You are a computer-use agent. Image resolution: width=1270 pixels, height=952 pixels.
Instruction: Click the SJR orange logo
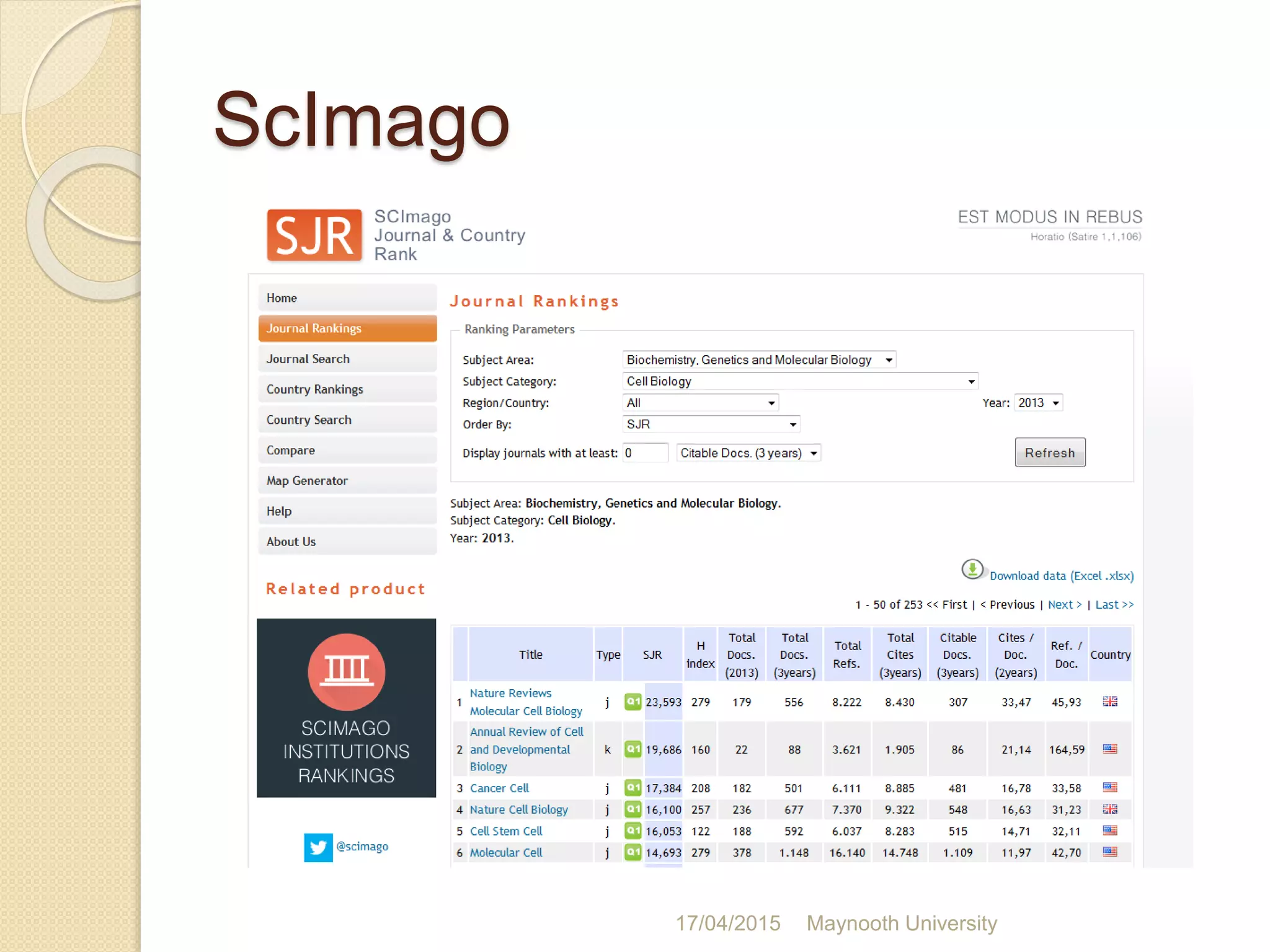314,235
